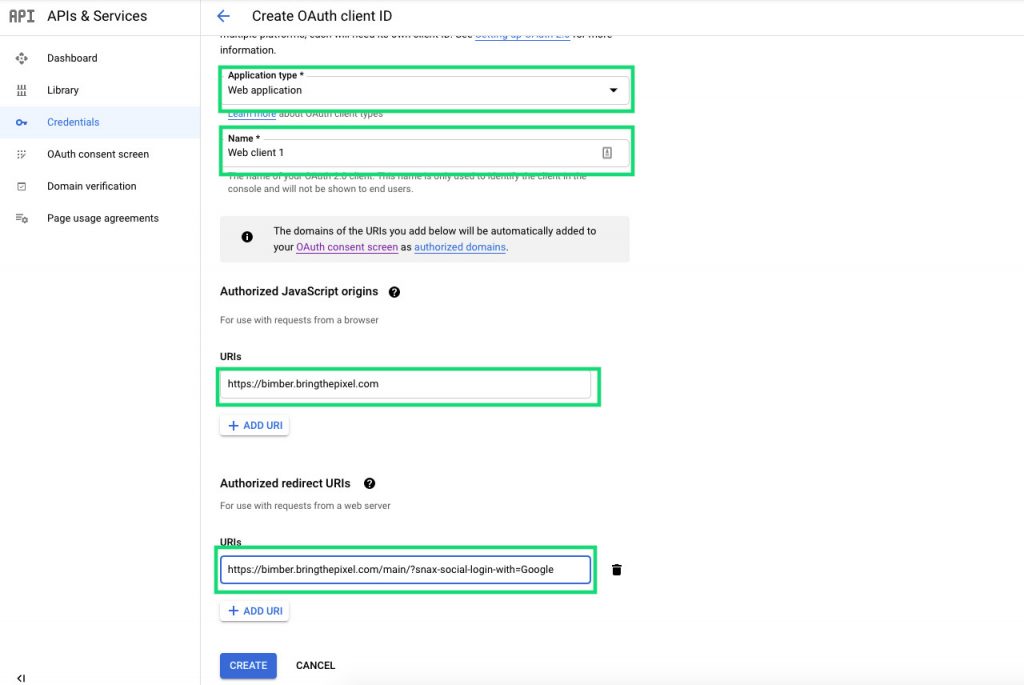The width and height of the screenshot is (1024, 685).
Task: Open Library in the sidebar
Action: click(x=63, y=90)
